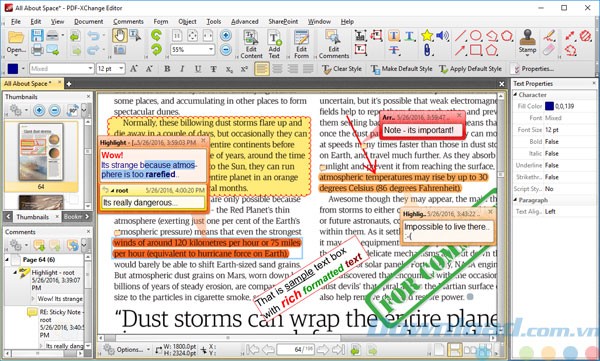600x361 pixels.
Task: Click Make Default Style button
Action: tap(401, 69)
